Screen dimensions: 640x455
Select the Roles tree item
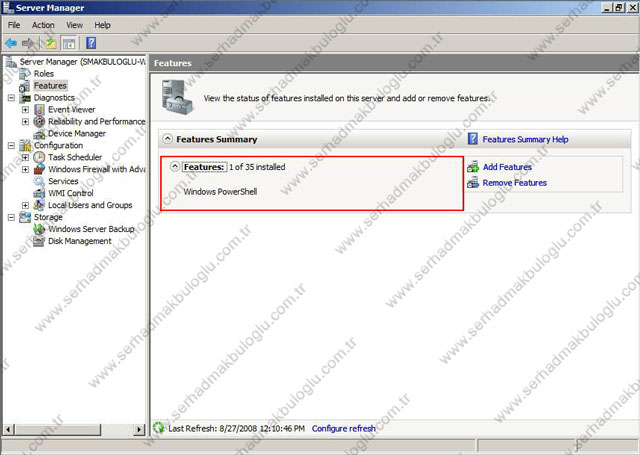44,74
